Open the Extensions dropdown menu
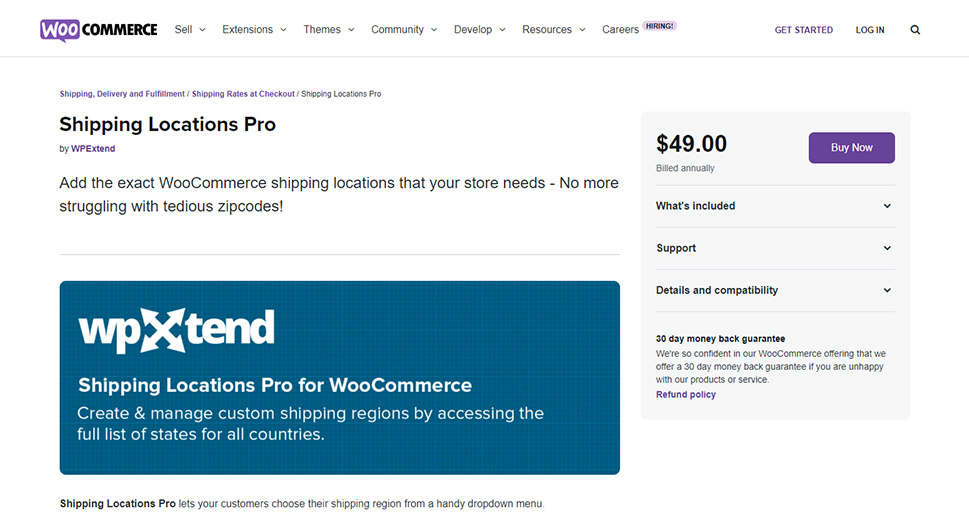969x518 pixels. point(254,30)
